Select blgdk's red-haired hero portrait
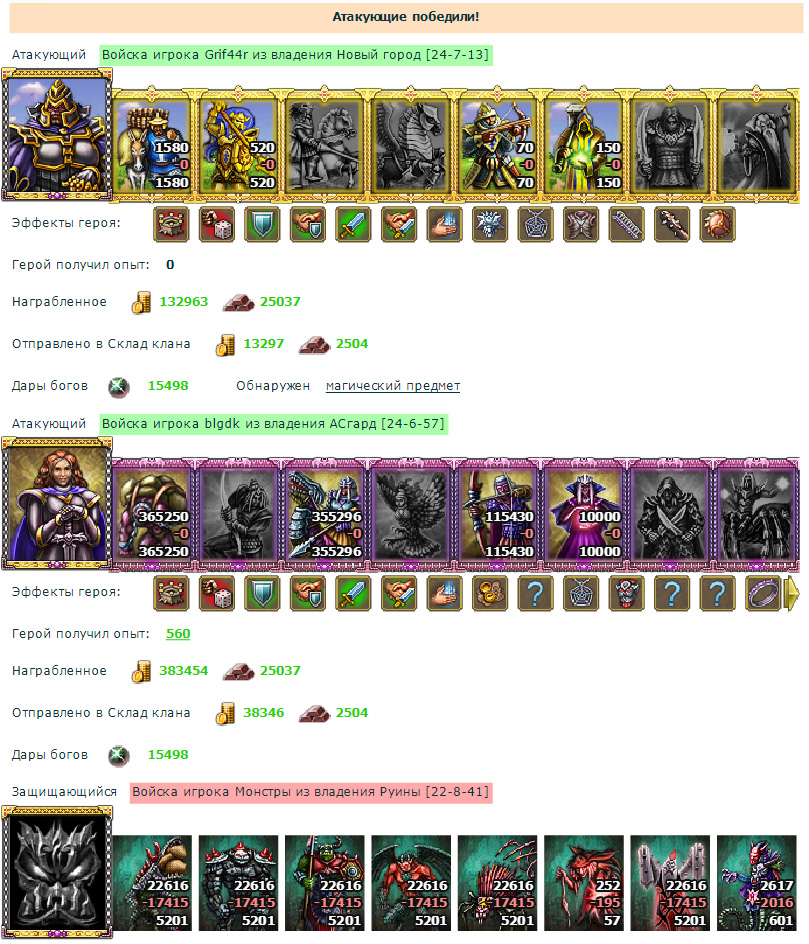 pyautogui.click(x=57, y=503)
